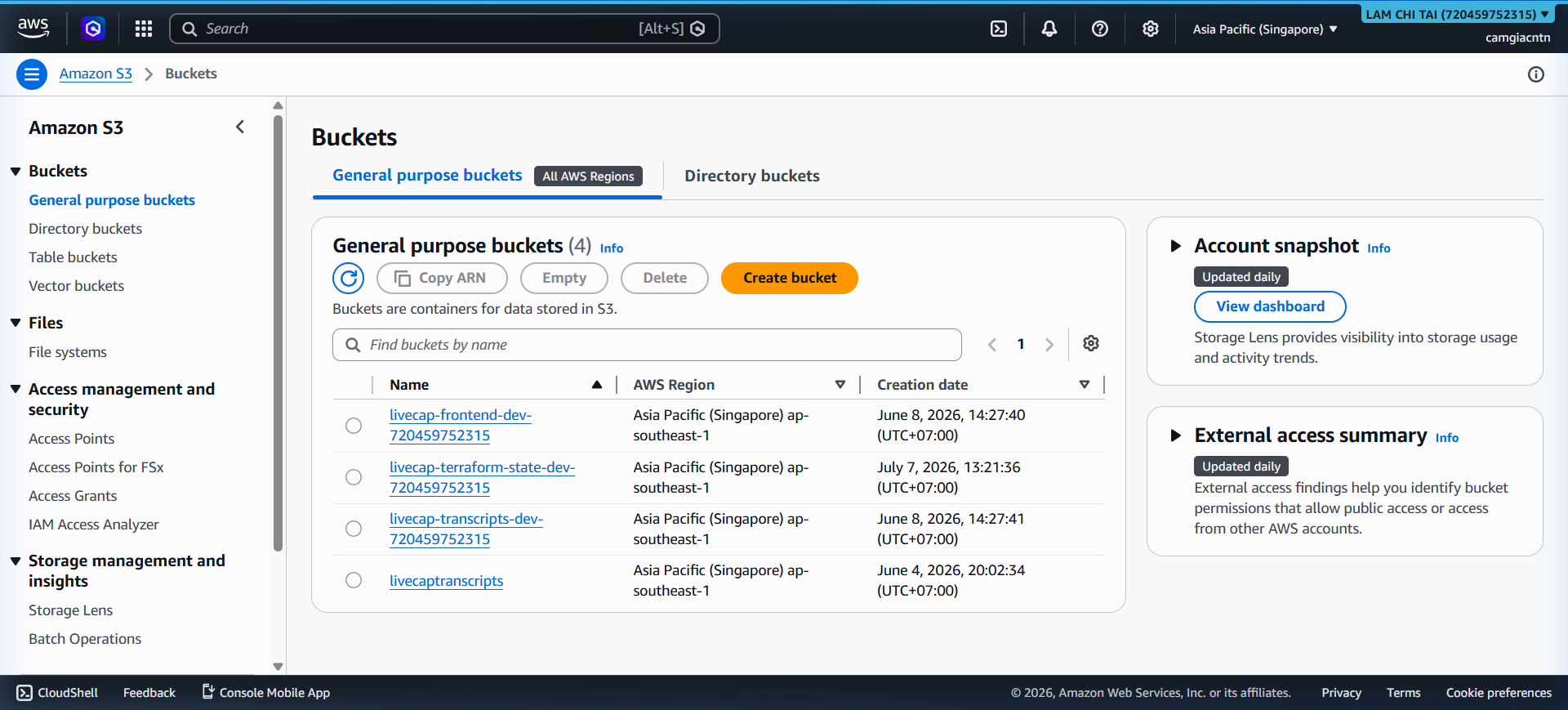Collapse the Files sidebar section
This screenshot has width=1568, height=710.
coord(16,323)
